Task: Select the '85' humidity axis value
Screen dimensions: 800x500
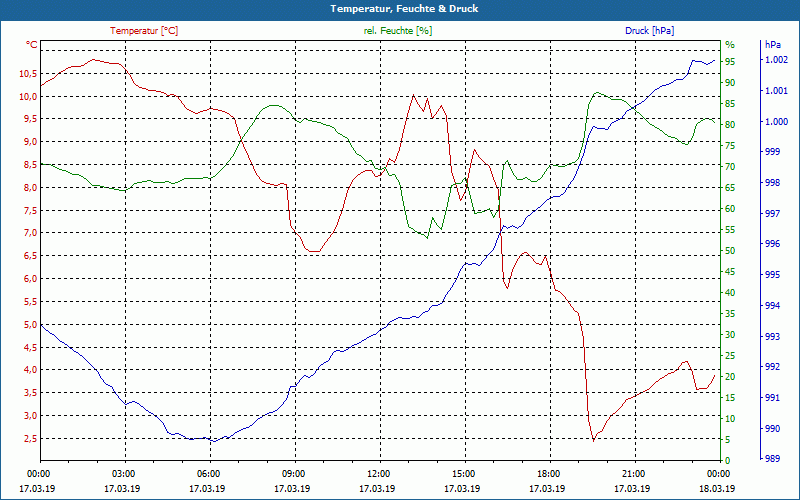Action: click(x=730, y=104)
